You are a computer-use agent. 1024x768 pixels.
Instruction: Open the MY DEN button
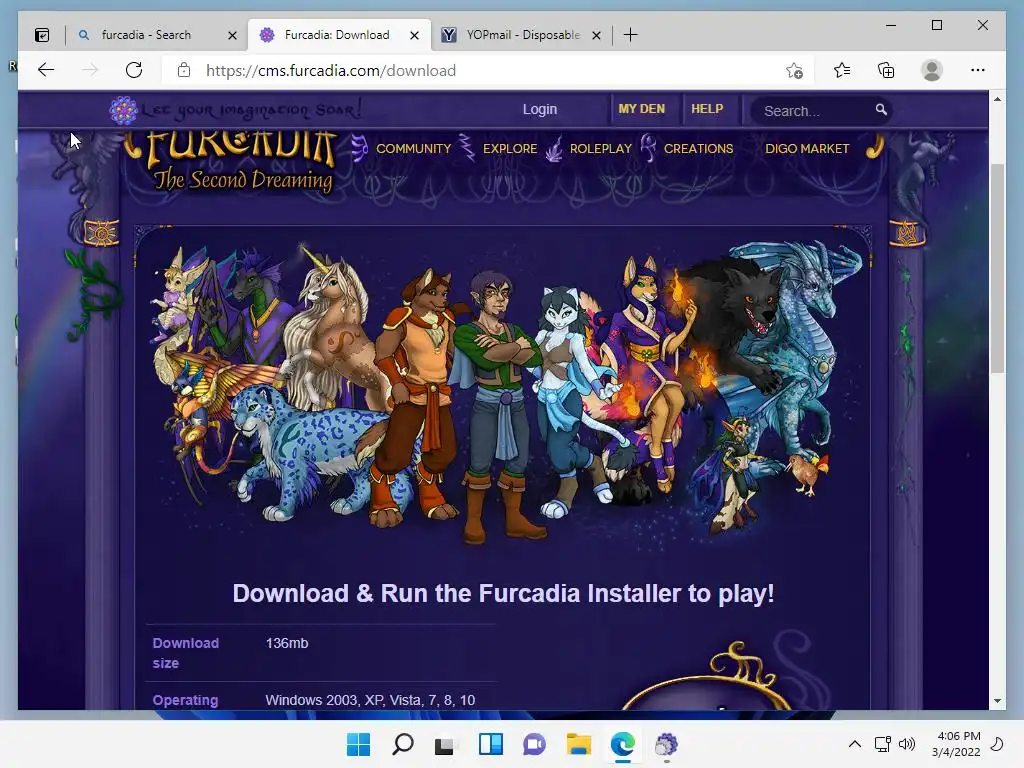pos(641,109)
